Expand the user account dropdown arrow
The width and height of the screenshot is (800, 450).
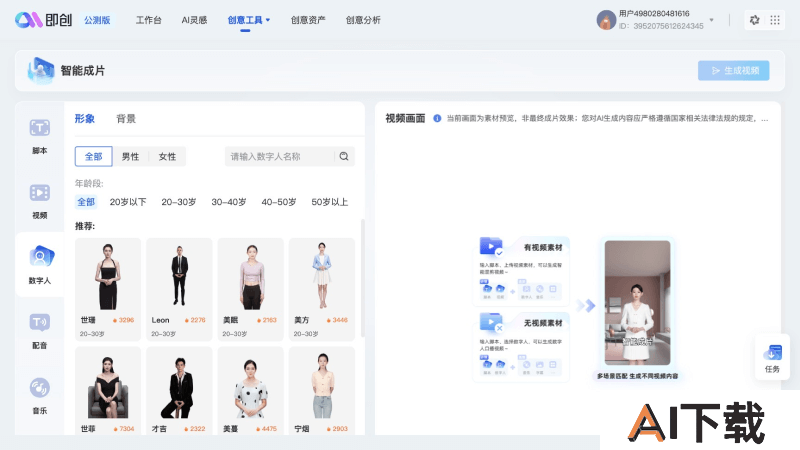[712, 20]
